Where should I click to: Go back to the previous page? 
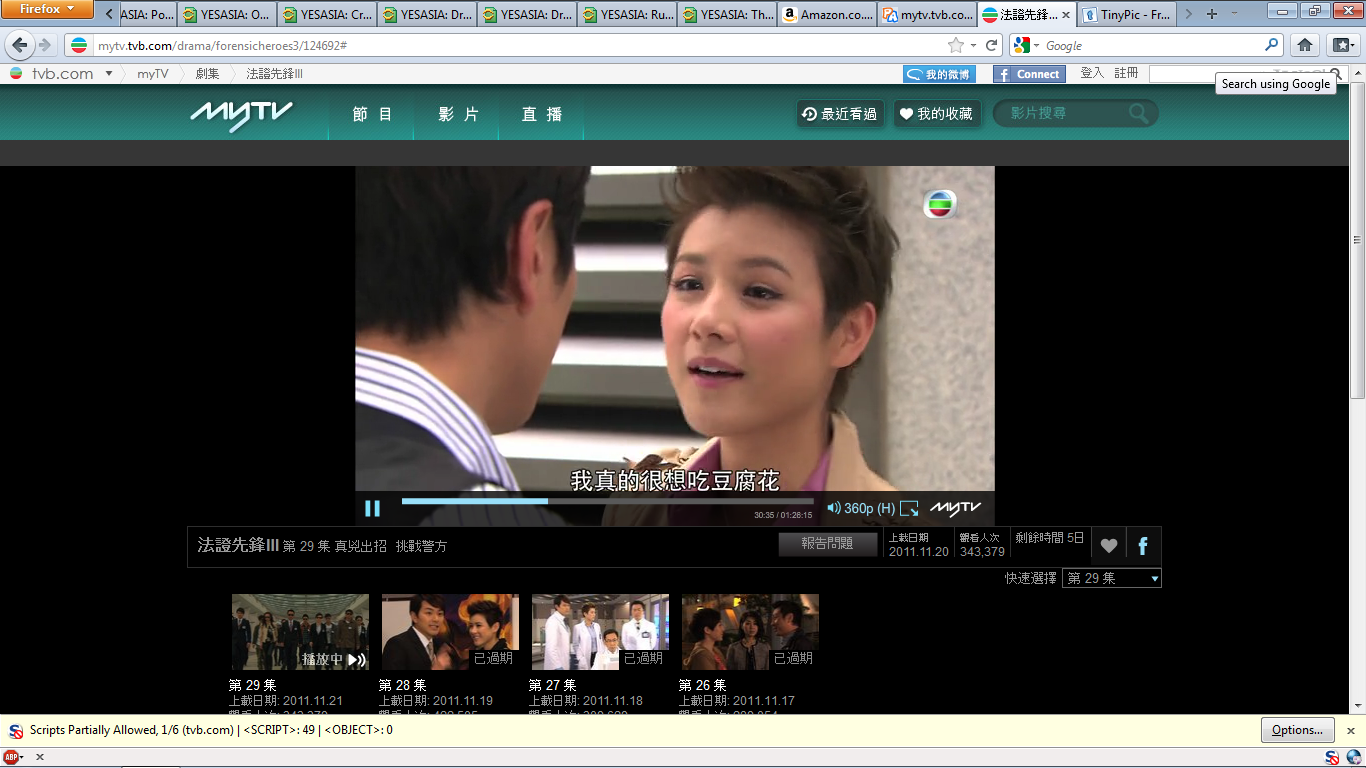(x=20, y=45)
